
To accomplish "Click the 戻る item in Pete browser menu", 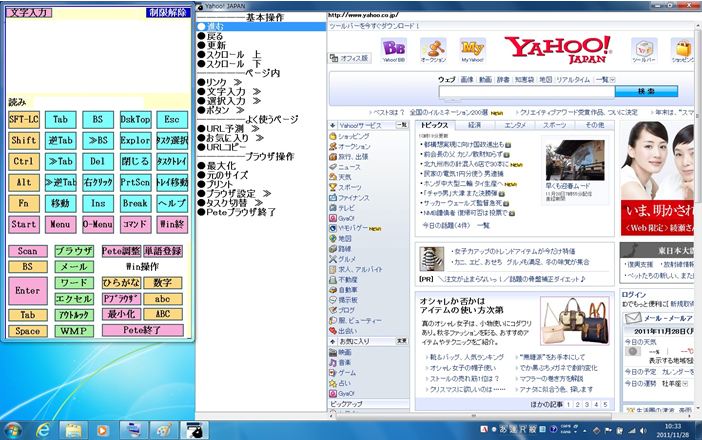I will 215,36.
